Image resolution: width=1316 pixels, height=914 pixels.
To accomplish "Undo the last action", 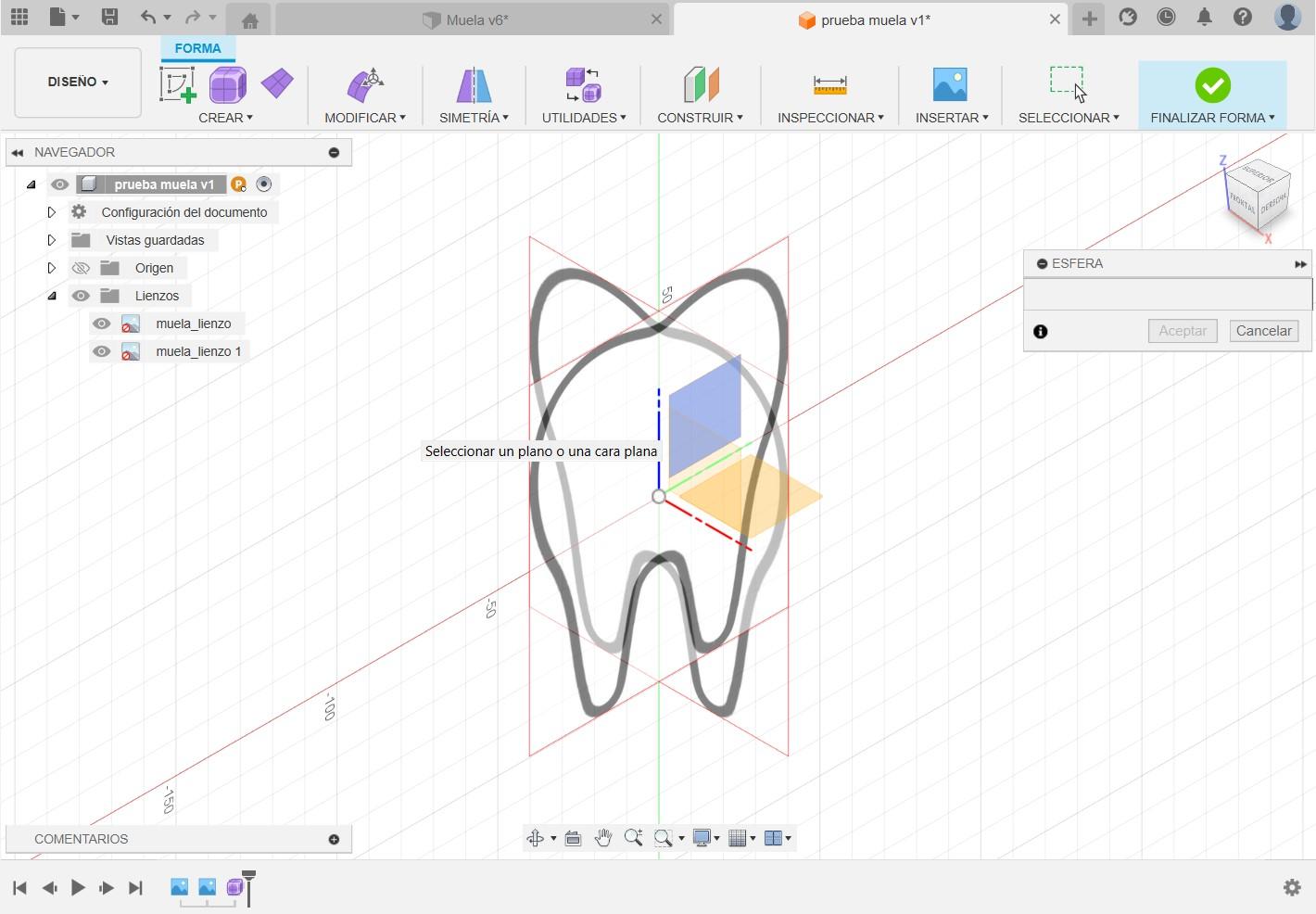I will (x=148, y=17).
